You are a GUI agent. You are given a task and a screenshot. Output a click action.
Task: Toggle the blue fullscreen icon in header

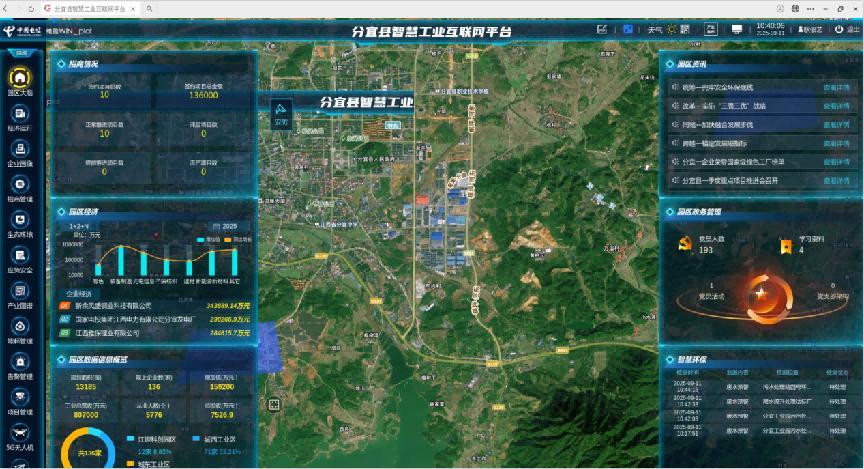click(x=627, y=29)
